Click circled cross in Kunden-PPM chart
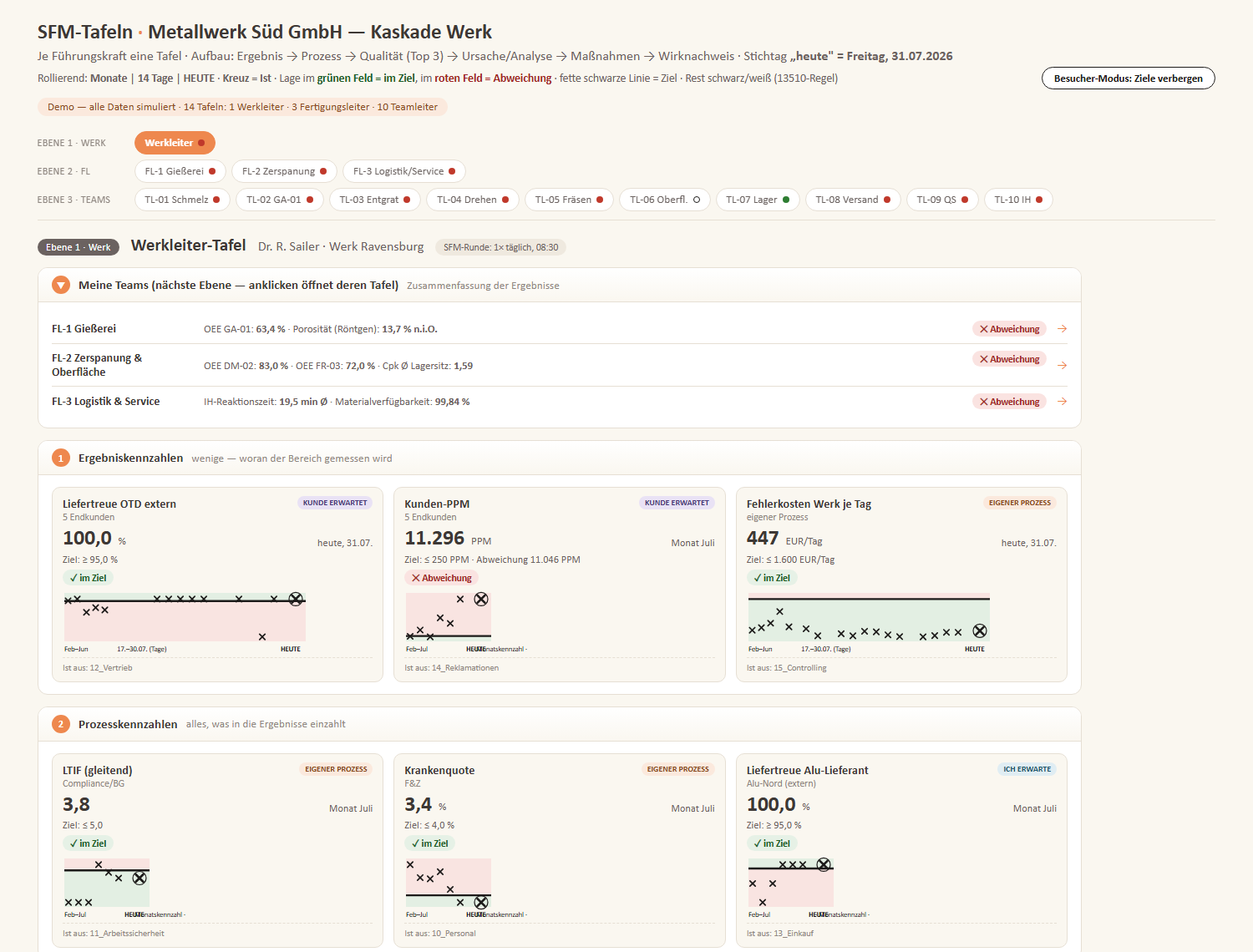Screen dimensions: 1253x952 point(481,599)
